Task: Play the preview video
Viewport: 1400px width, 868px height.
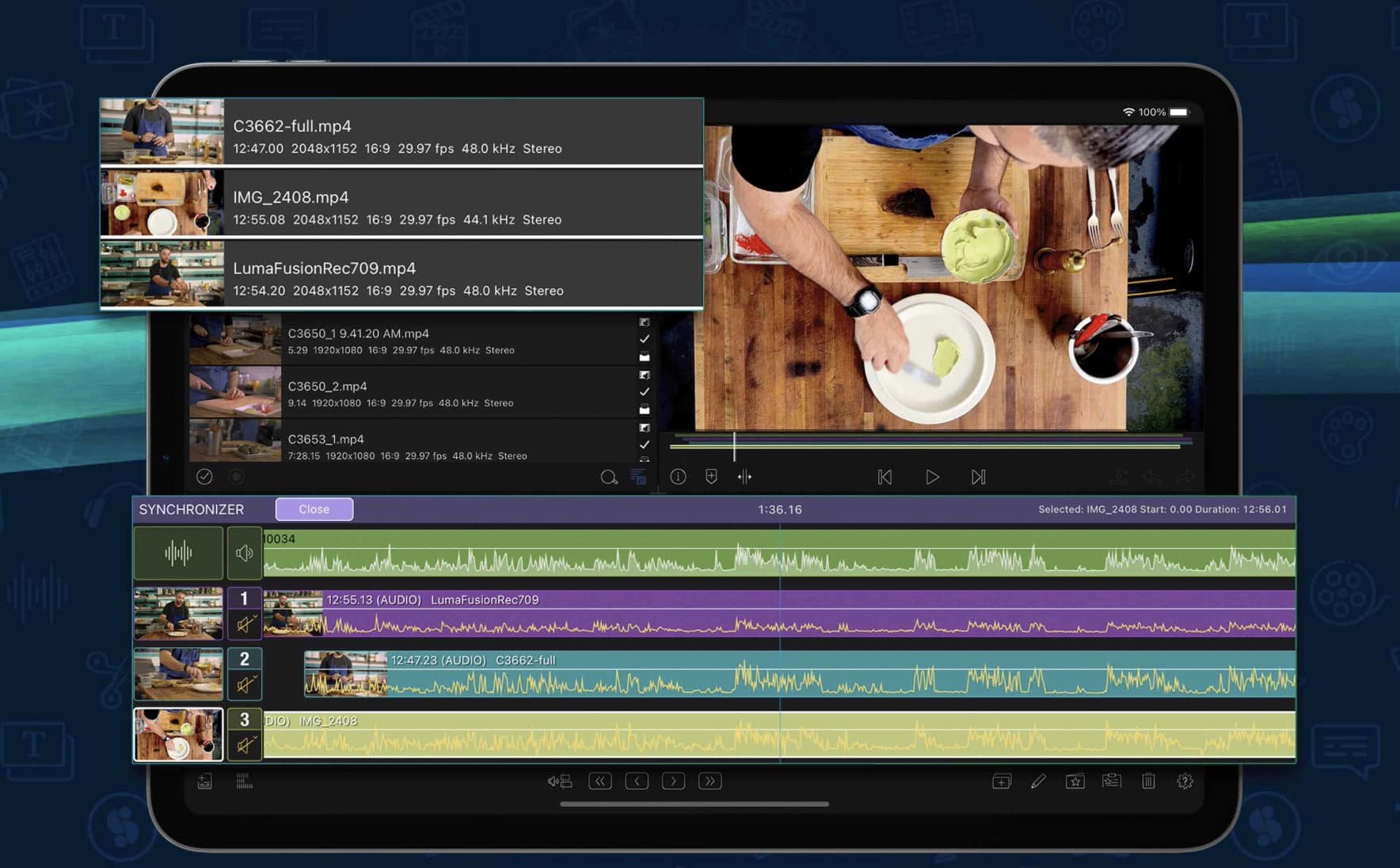Action: pyautogui.click(x=932, y=477)
